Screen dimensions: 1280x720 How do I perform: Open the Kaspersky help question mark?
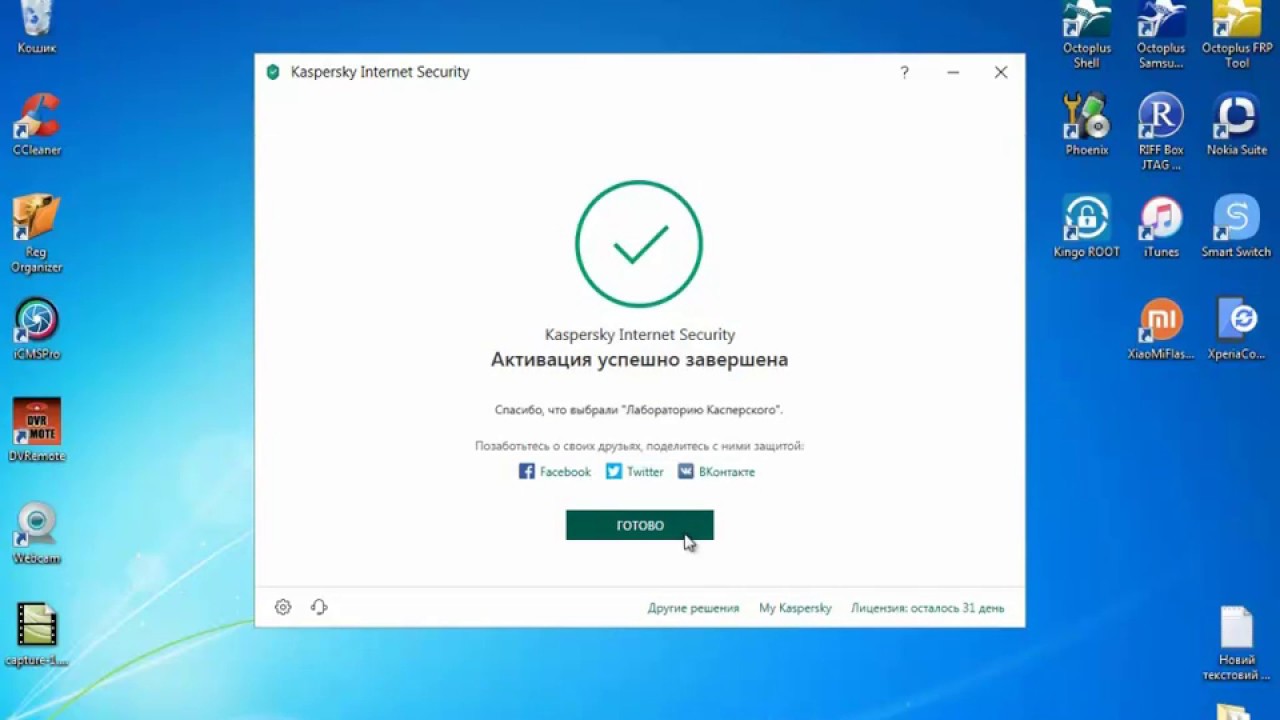[904, 72]
